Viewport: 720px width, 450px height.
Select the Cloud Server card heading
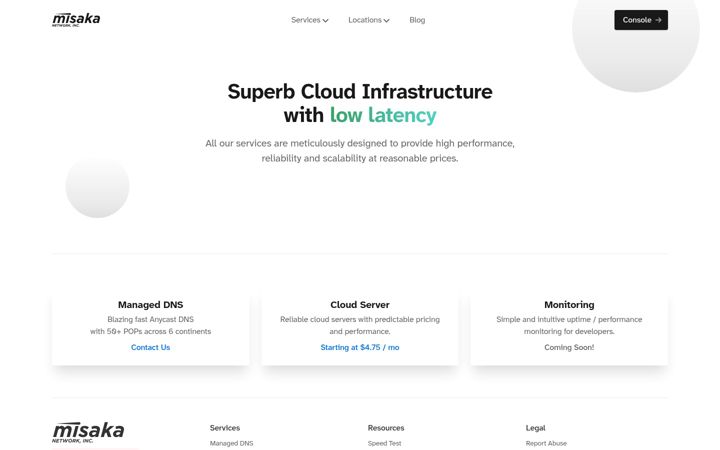[x=360, y=305]
